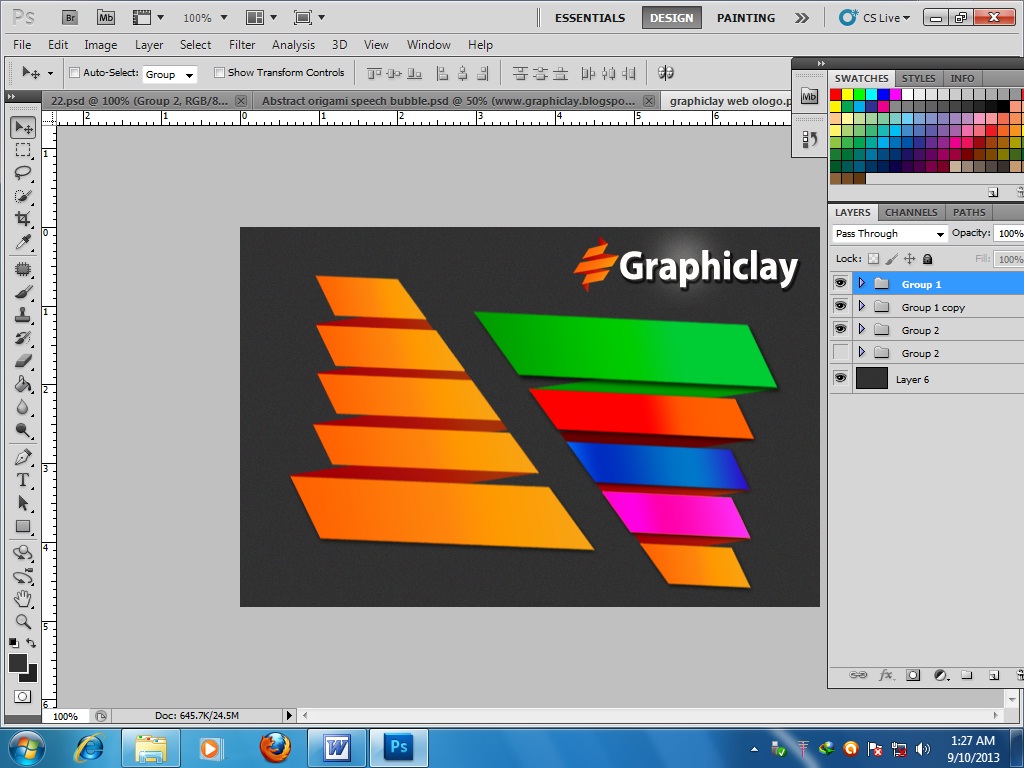
Task: Hide Layer 6 visibility eye
Action: point(840,377)
